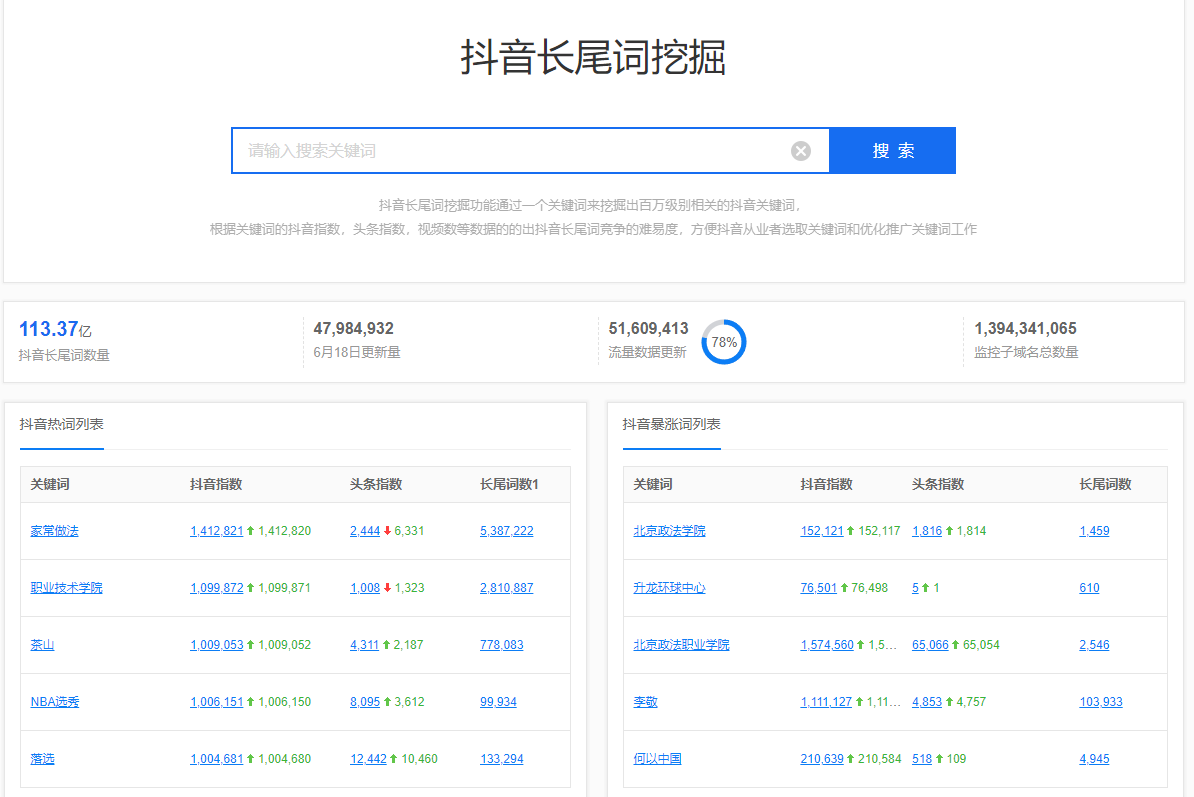Open the 抖音热词列表 tab

62,424
